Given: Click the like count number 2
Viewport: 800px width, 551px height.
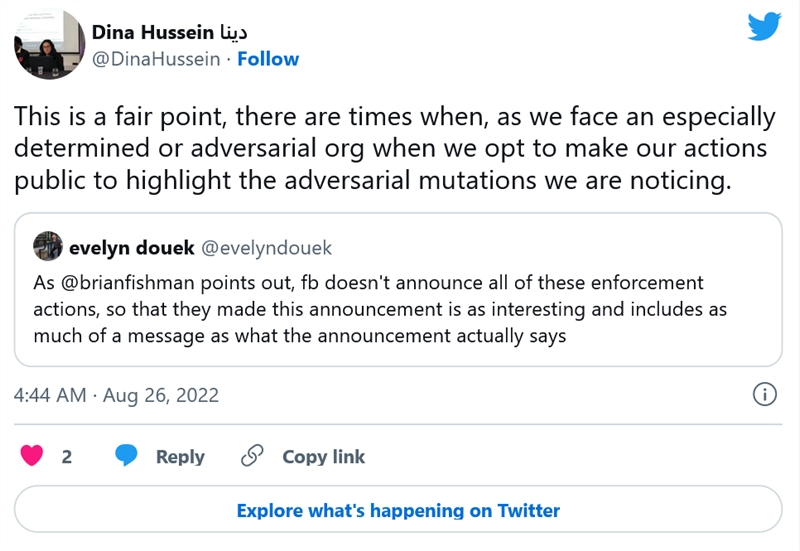Looking at the screenshot, I should (67, 457).
